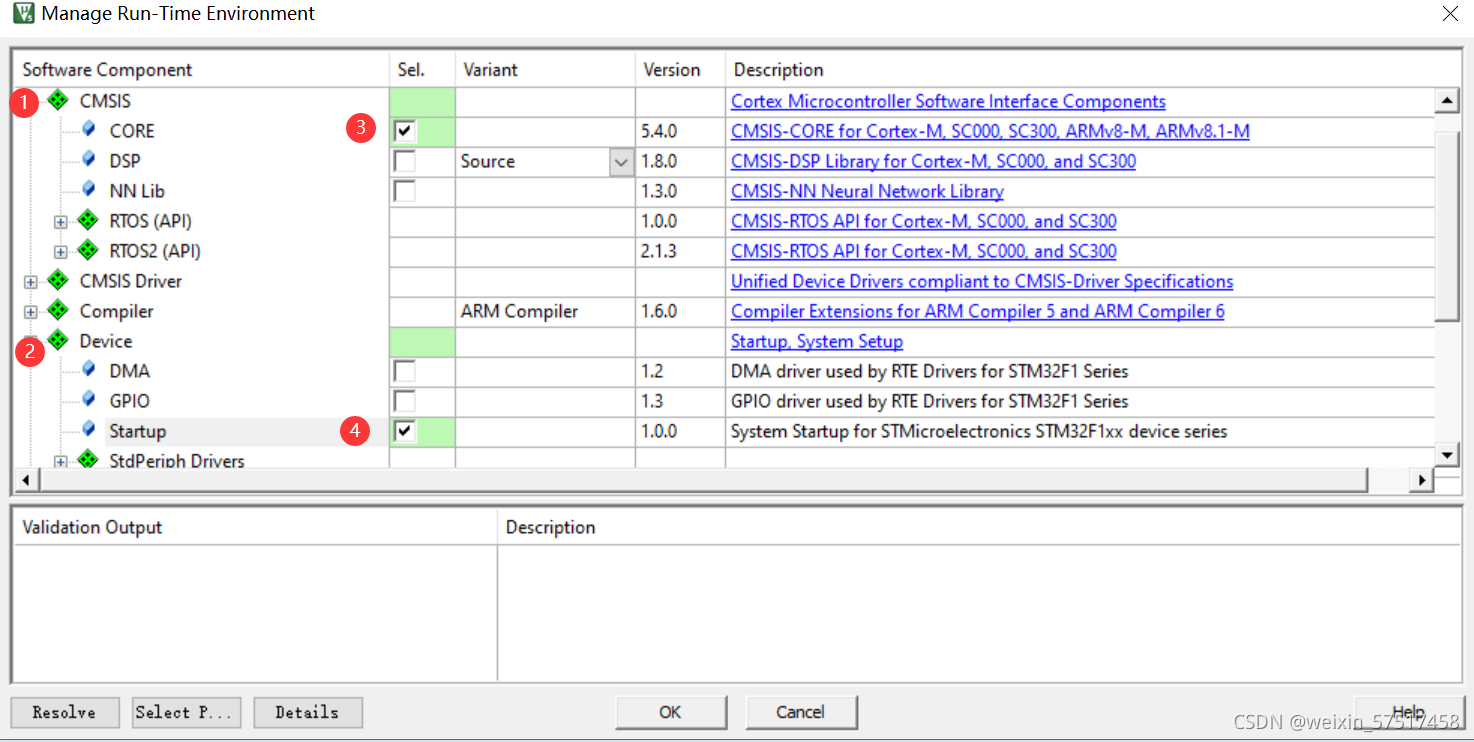The image size is (1474, 742).
Task: Close the Manage Run-Time Environment window
Action: coord(1449,13)
